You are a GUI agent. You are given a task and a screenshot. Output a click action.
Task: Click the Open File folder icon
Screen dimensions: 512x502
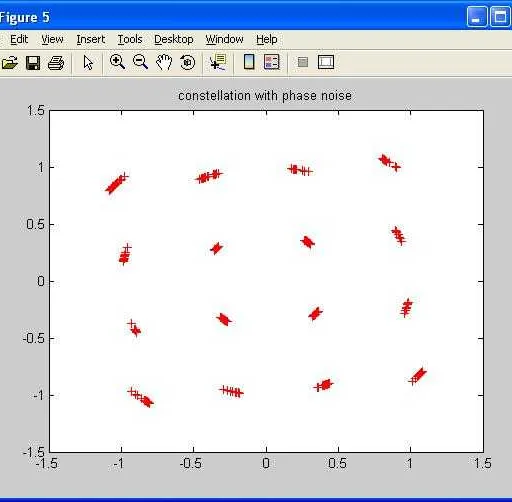pos(9,62)
